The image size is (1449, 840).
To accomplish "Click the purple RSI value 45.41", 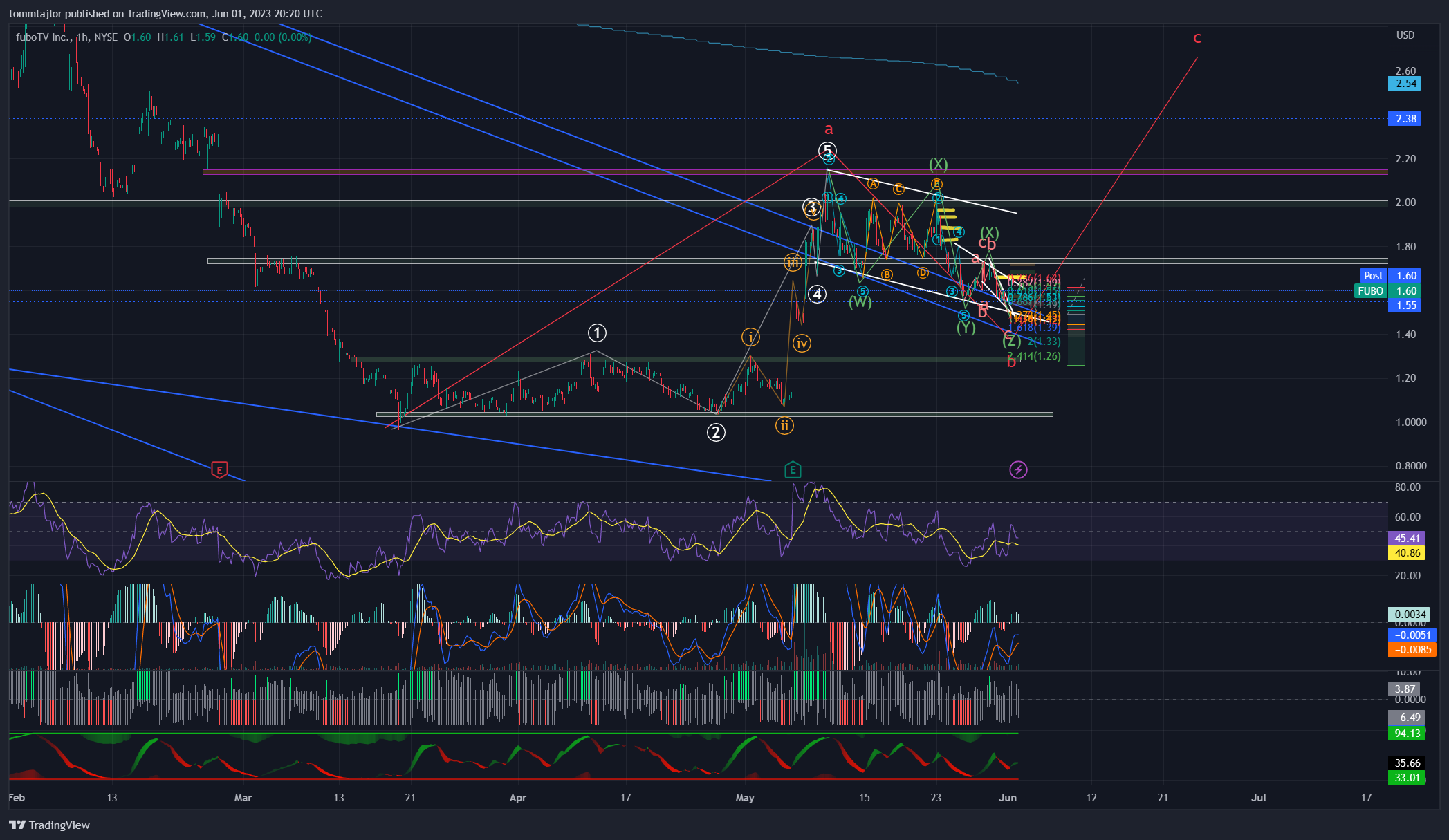I will pos(1406,539).
